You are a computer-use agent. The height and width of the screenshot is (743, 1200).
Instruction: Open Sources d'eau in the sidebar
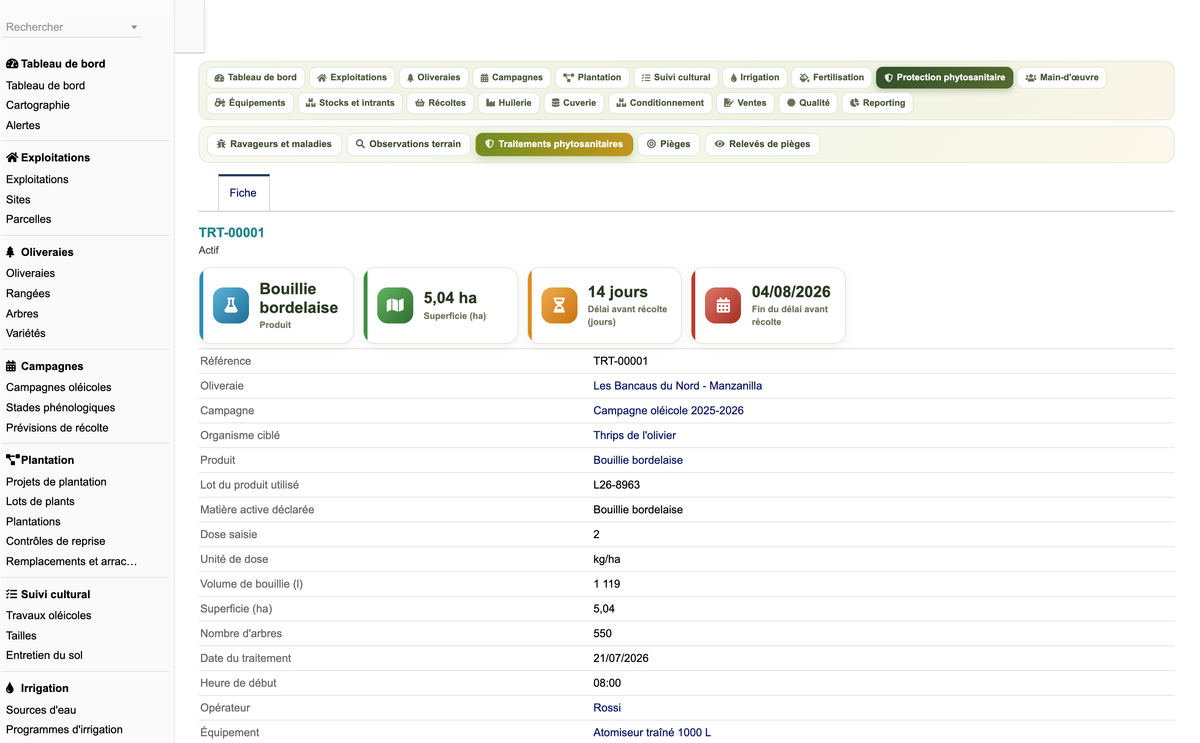41,709
